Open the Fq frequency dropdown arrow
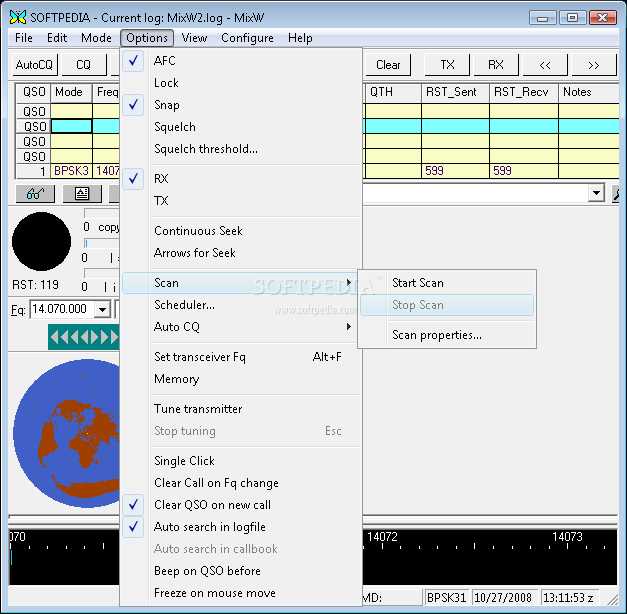The image size is (627, 614). click(x=102, y=309)
